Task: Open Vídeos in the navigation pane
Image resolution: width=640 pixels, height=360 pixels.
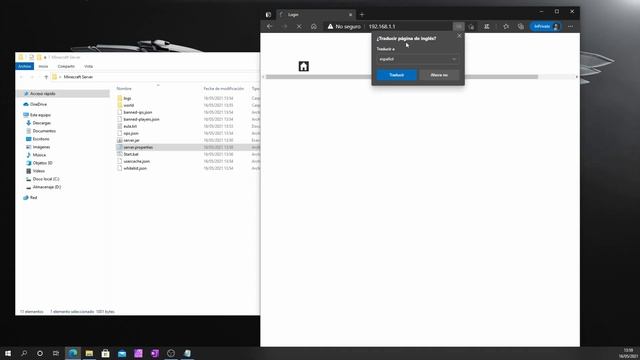Action: click(39, 171)
